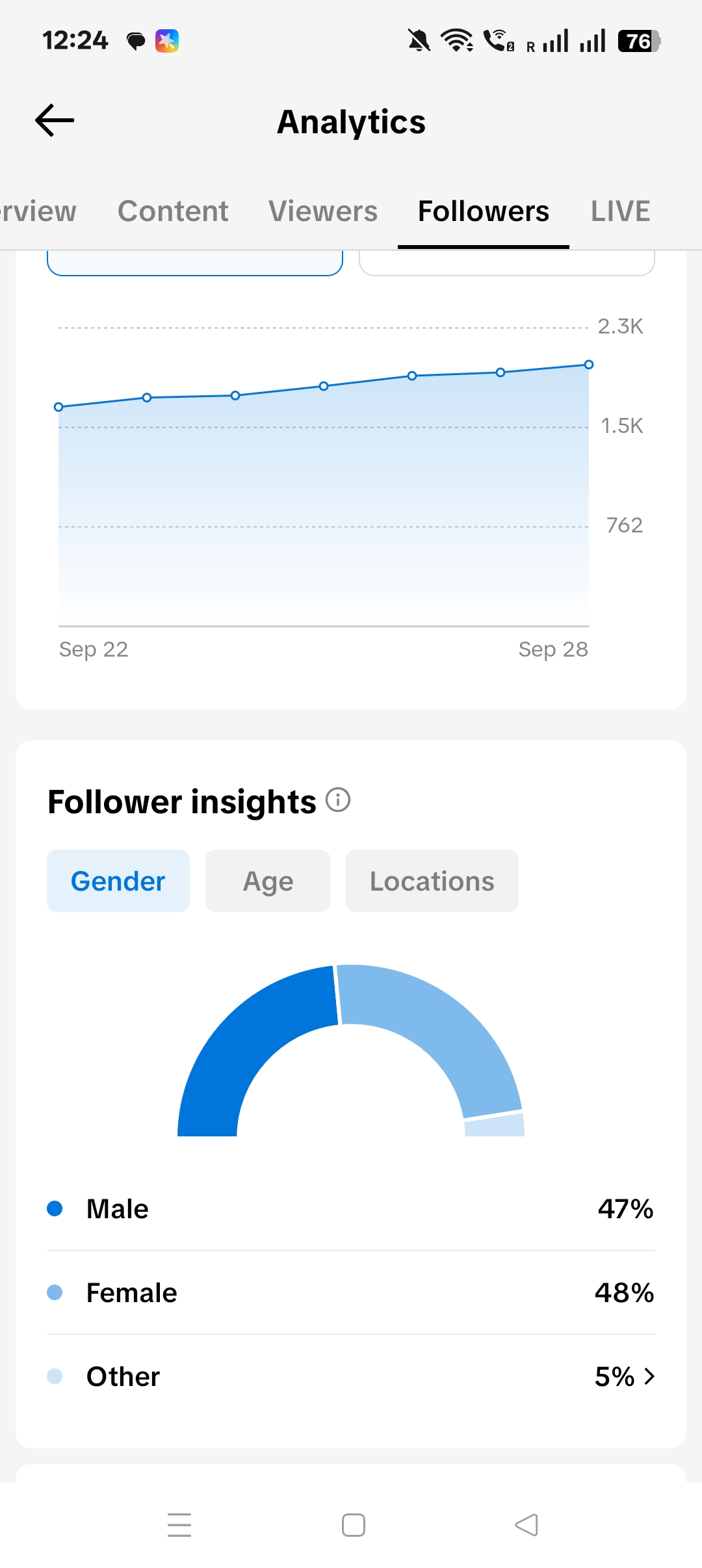Tap the back arrow icon
702x1568 pixels.
pos(55,121)
